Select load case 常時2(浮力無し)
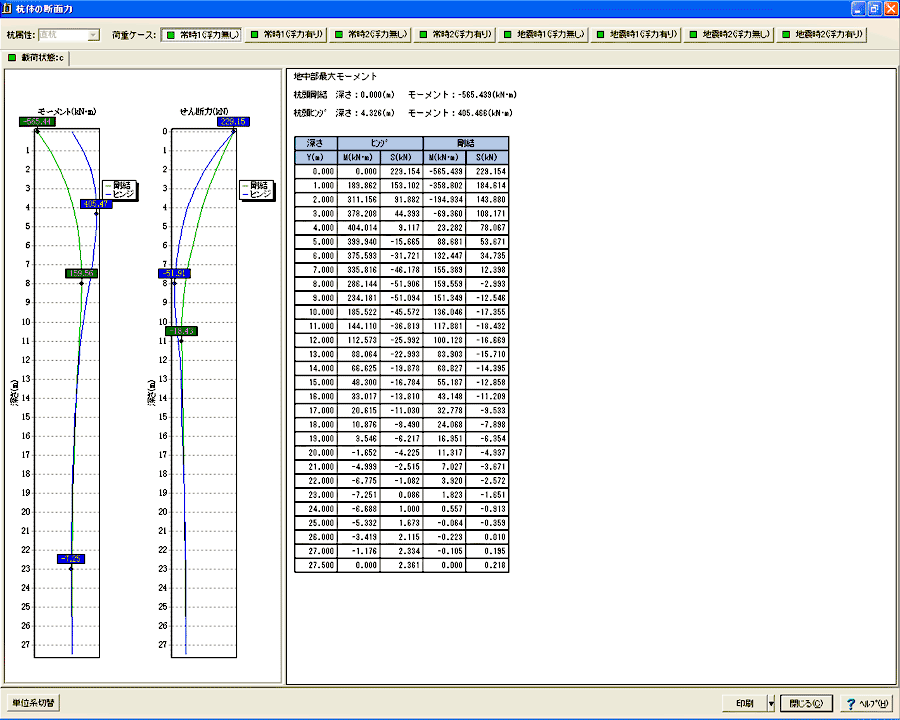 370,34
